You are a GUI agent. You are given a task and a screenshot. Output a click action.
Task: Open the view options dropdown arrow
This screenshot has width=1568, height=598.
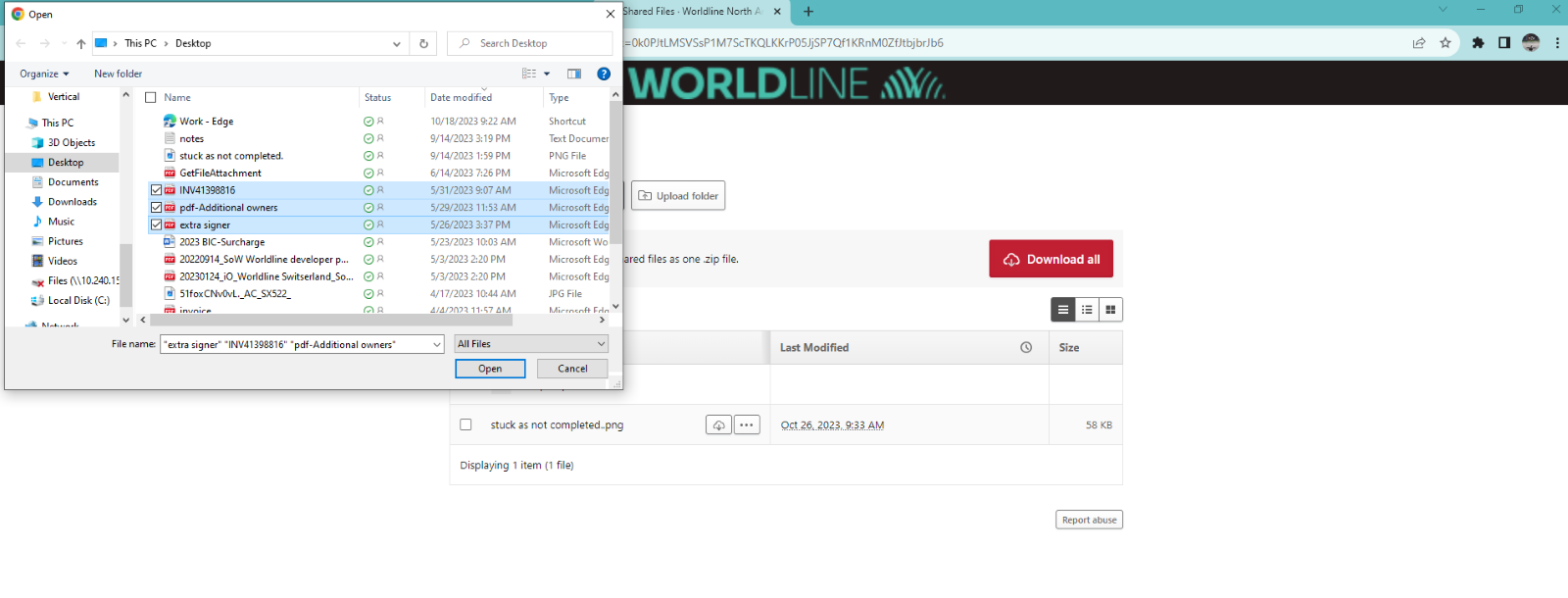click(x=547, y=74)
